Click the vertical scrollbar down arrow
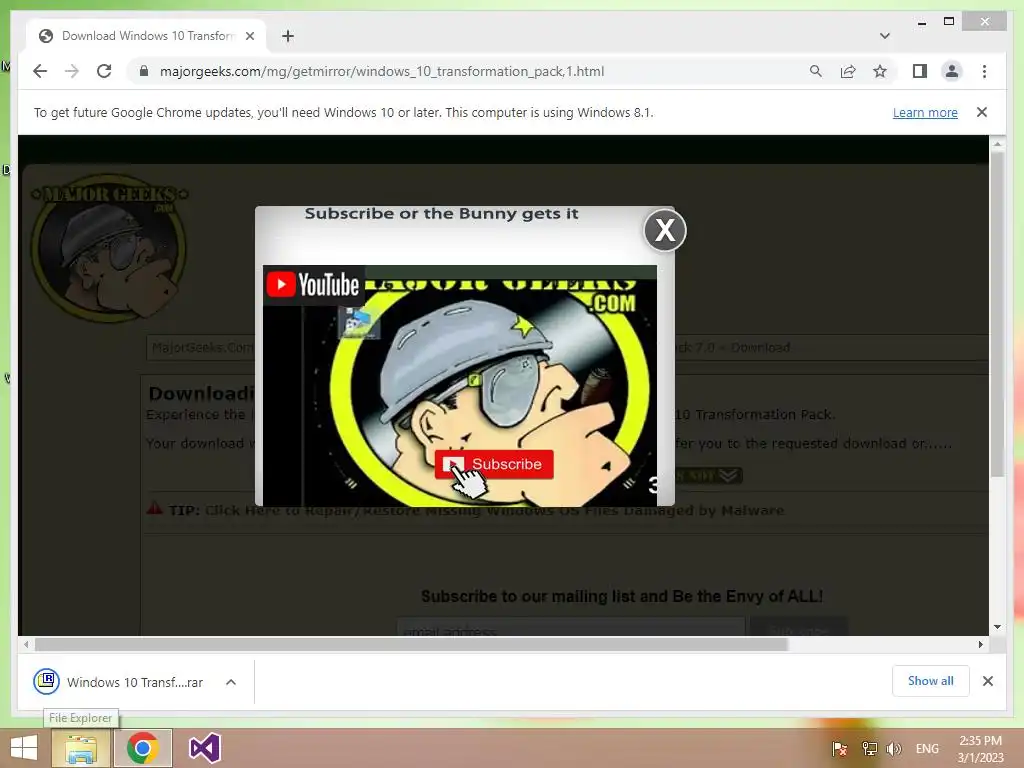The image size is (1024, 768). (997, 627)
